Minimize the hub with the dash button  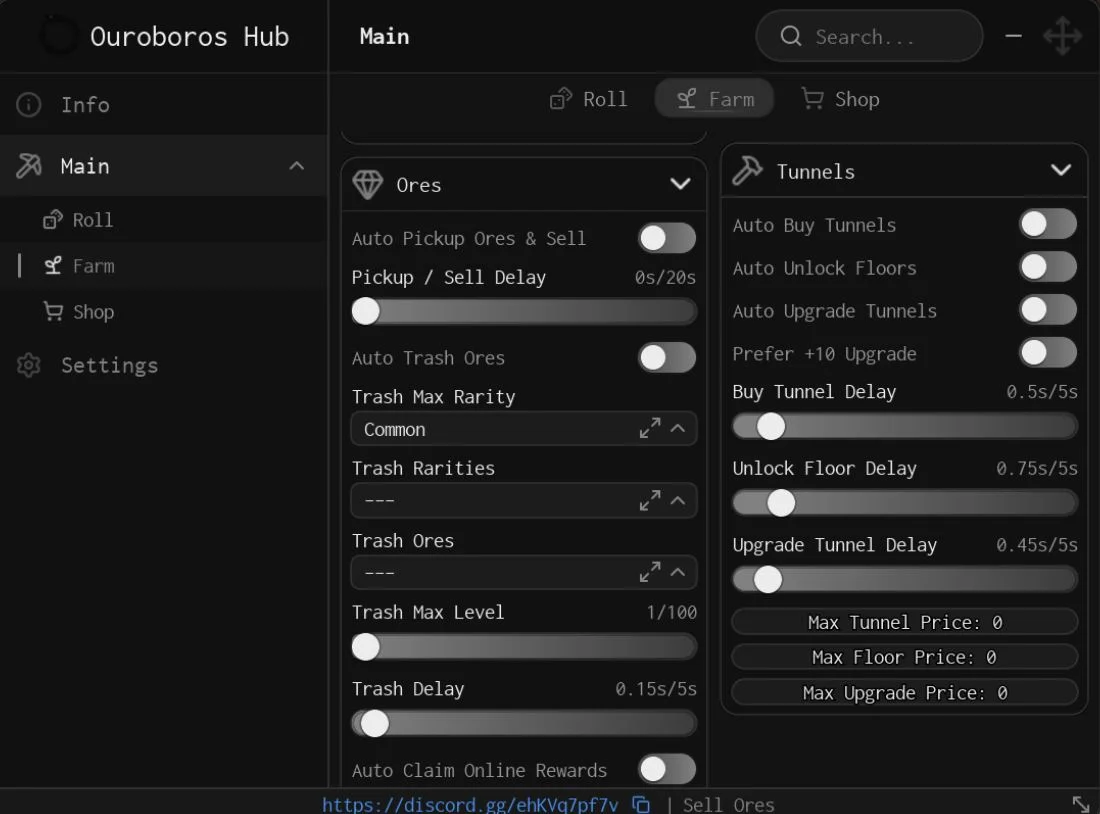pos(1013,36)
